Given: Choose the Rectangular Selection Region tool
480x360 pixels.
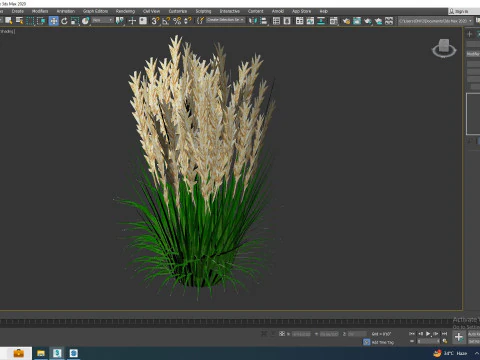Looking at the screenshot, I should point(30,21).
